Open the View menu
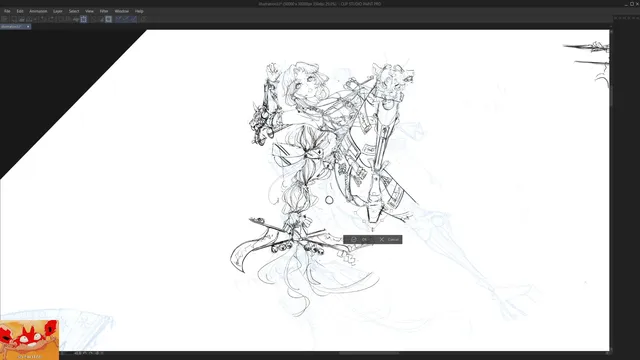The height and width of the screenshot is (360, 640). (x=89, y=11)
